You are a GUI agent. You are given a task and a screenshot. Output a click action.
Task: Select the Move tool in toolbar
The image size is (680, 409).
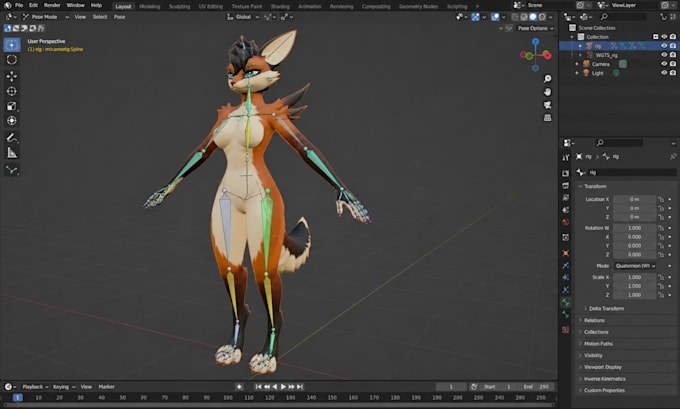[x=12, y=76]
